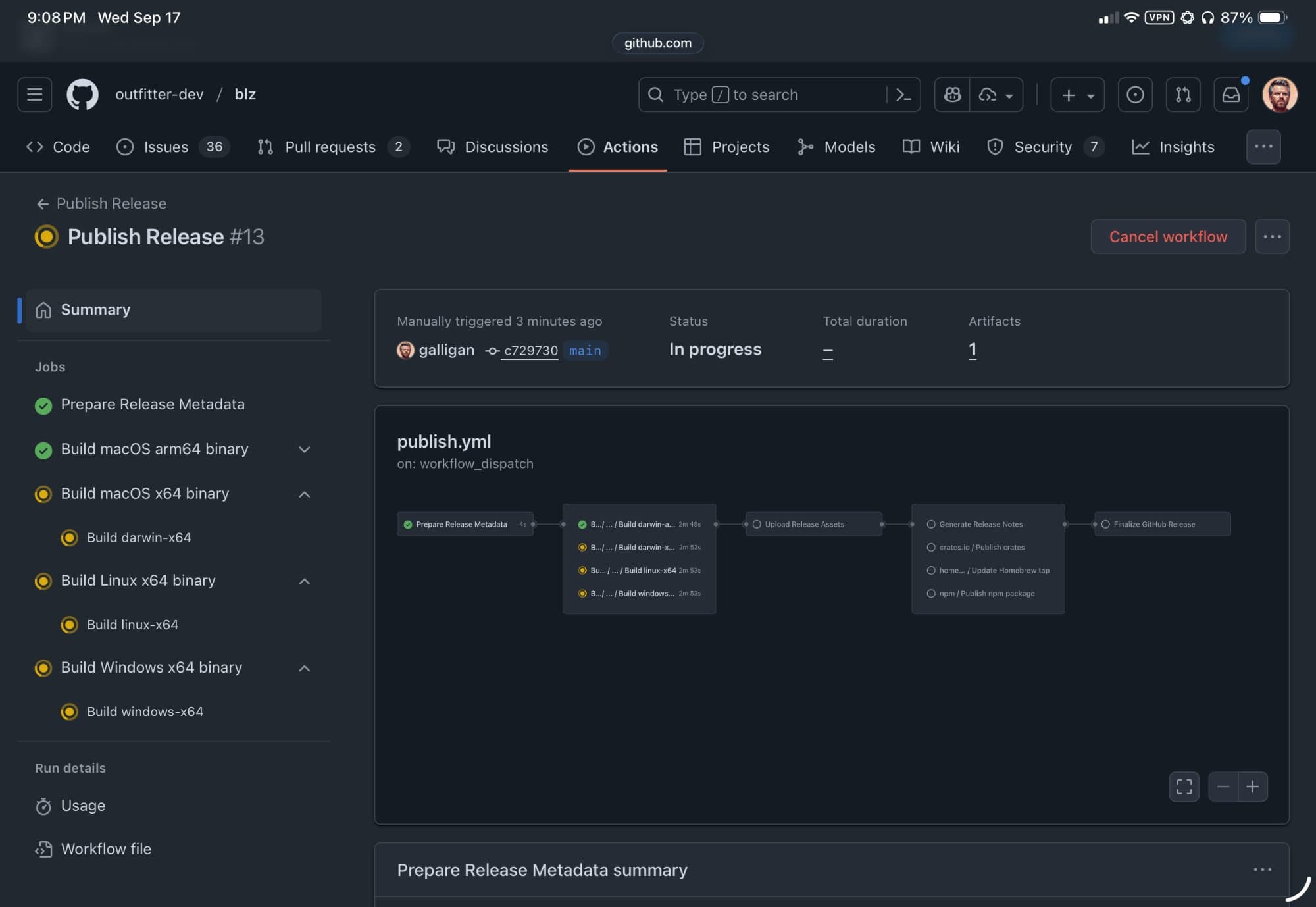Open the hamburger navigation menu
Image resolution: width=1316 pixels, height=907 pixels.
(x=34, y=94)
